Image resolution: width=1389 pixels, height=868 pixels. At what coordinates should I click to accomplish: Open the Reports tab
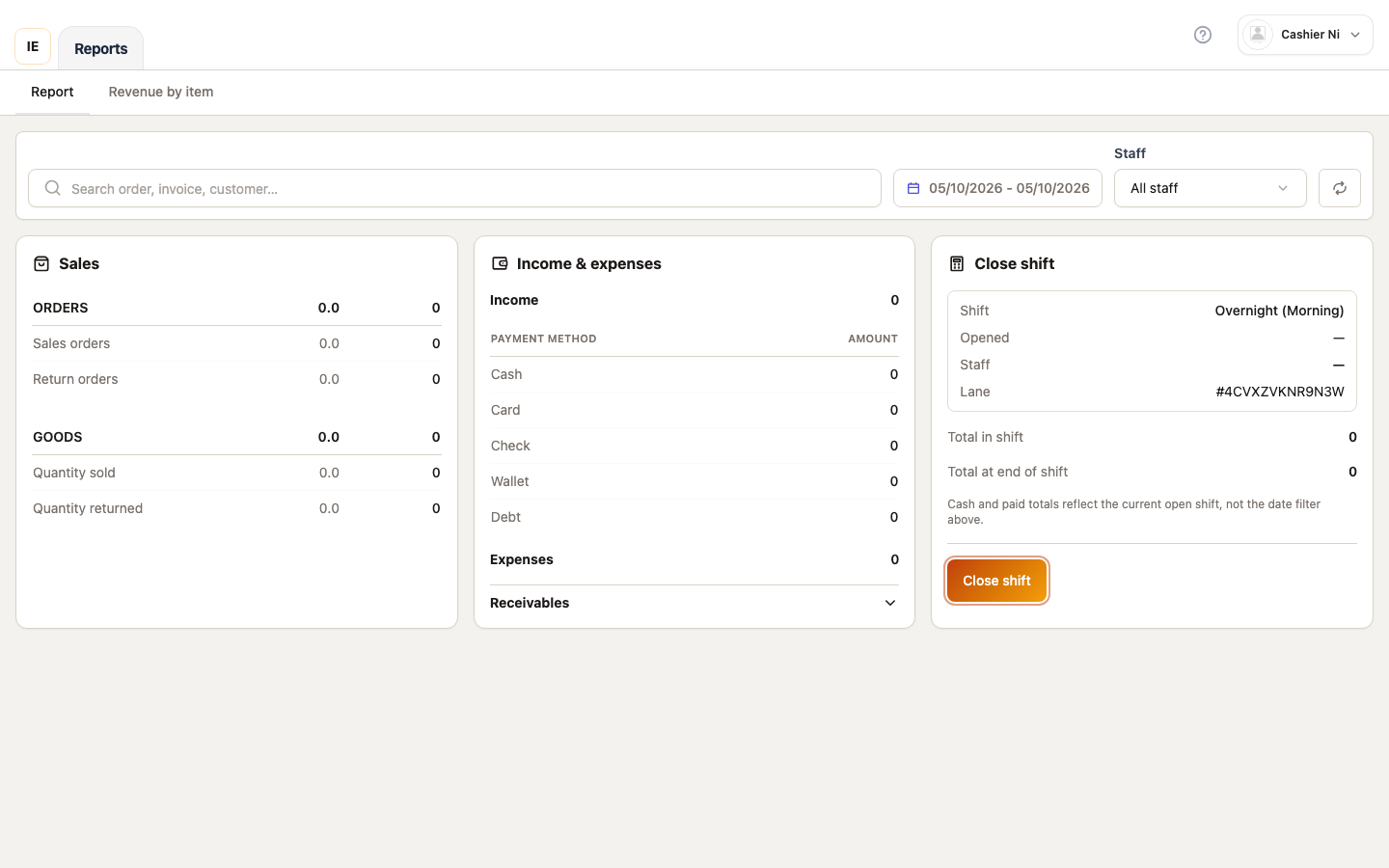click(101, 48)
